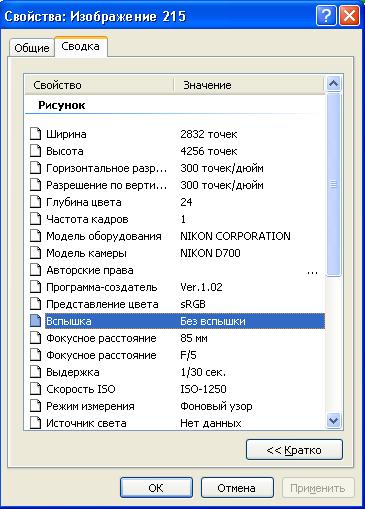Screen dimensions: 365x509
Task: Click the Значение column header
Action: pos(249,85)
